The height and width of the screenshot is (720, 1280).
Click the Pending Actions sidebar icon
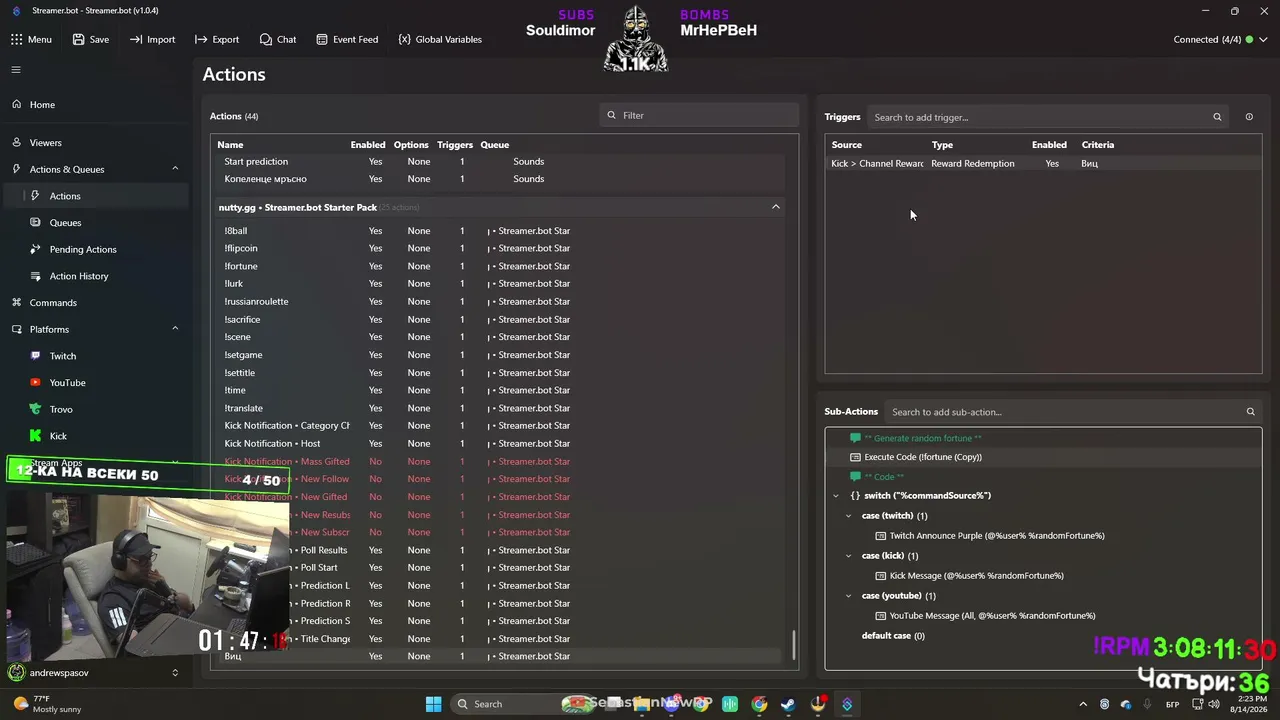point(36,249)
